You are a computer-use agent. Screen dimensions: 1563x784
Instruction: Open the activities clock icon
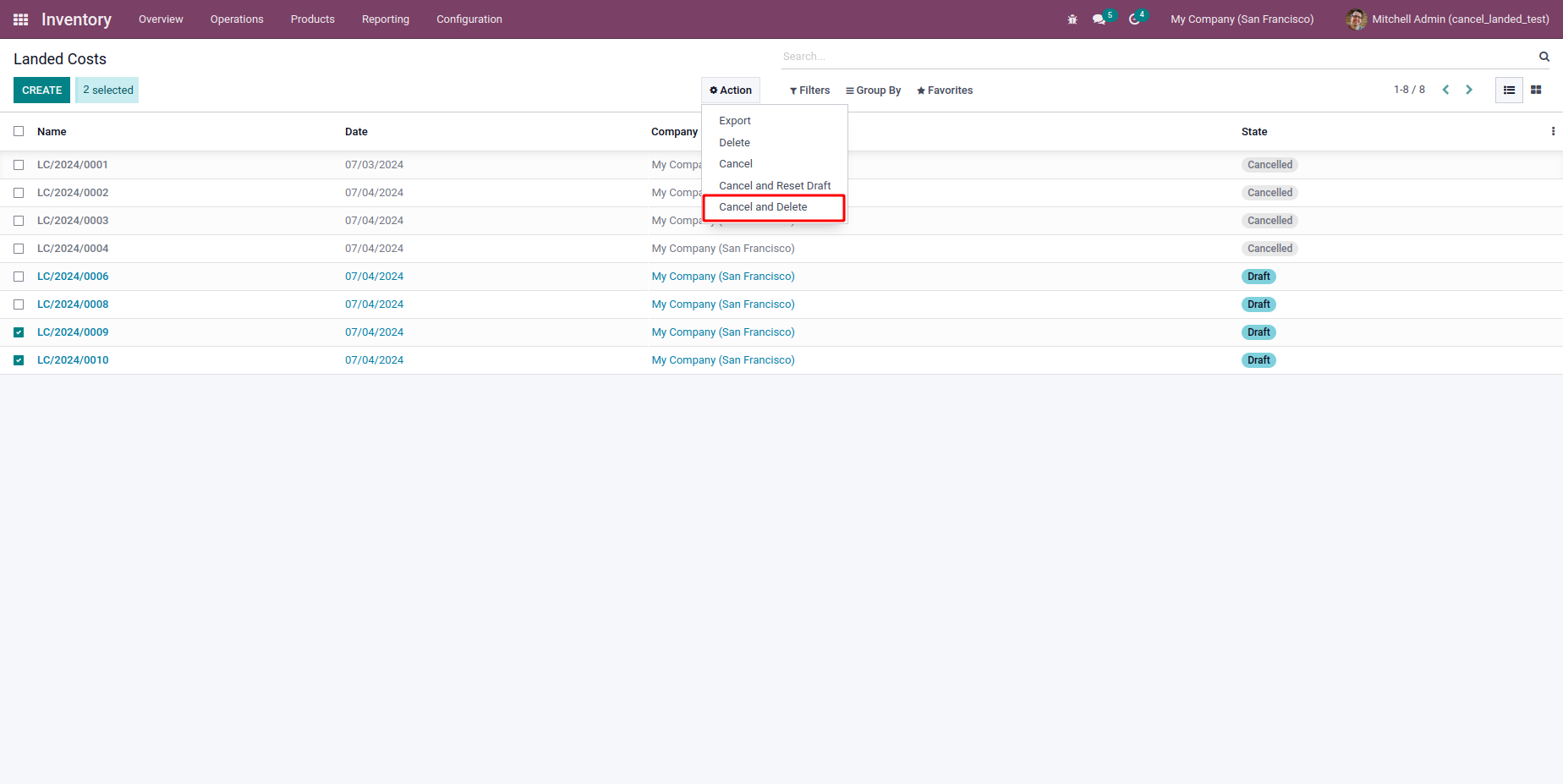point(1134,19)
